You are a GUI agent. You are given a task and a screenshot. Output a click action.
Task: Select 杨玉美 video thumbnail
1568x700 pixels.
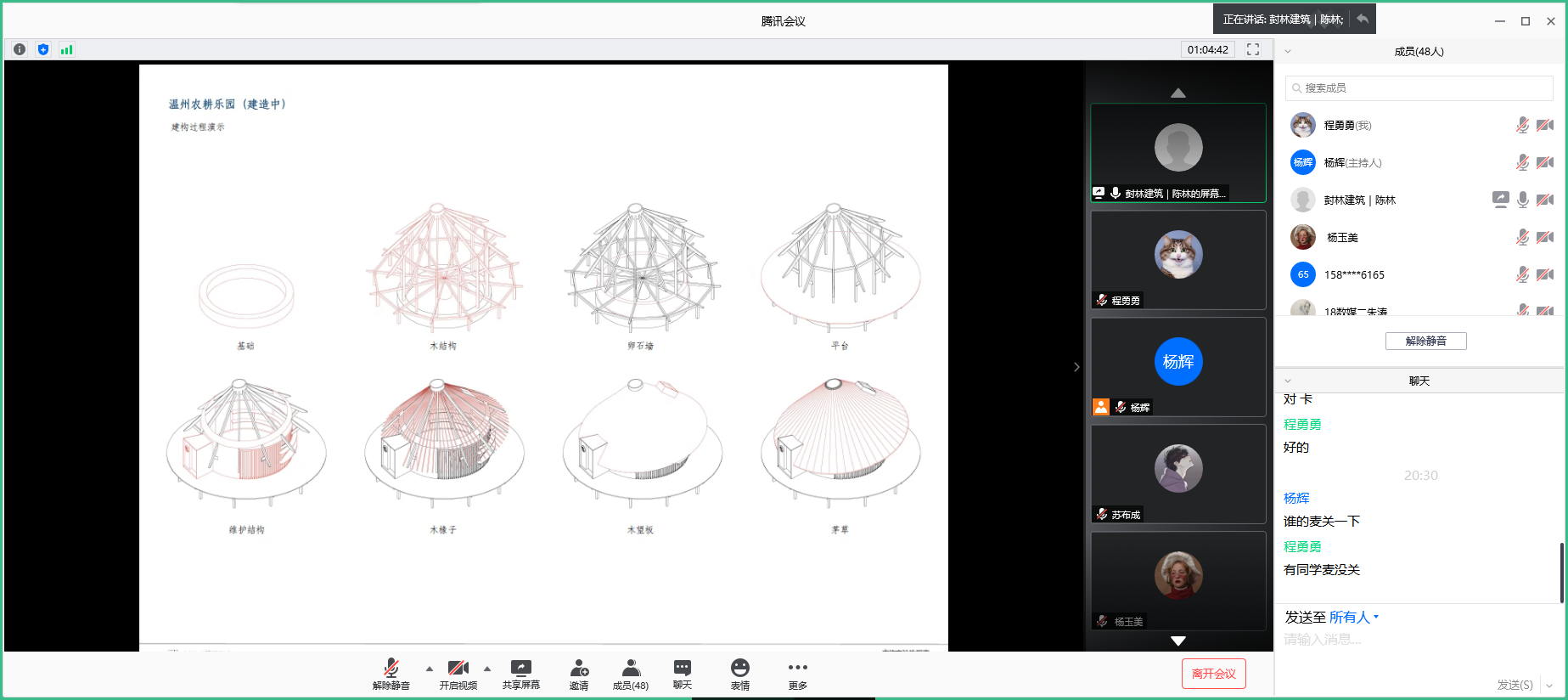(x=1178, y=581)
